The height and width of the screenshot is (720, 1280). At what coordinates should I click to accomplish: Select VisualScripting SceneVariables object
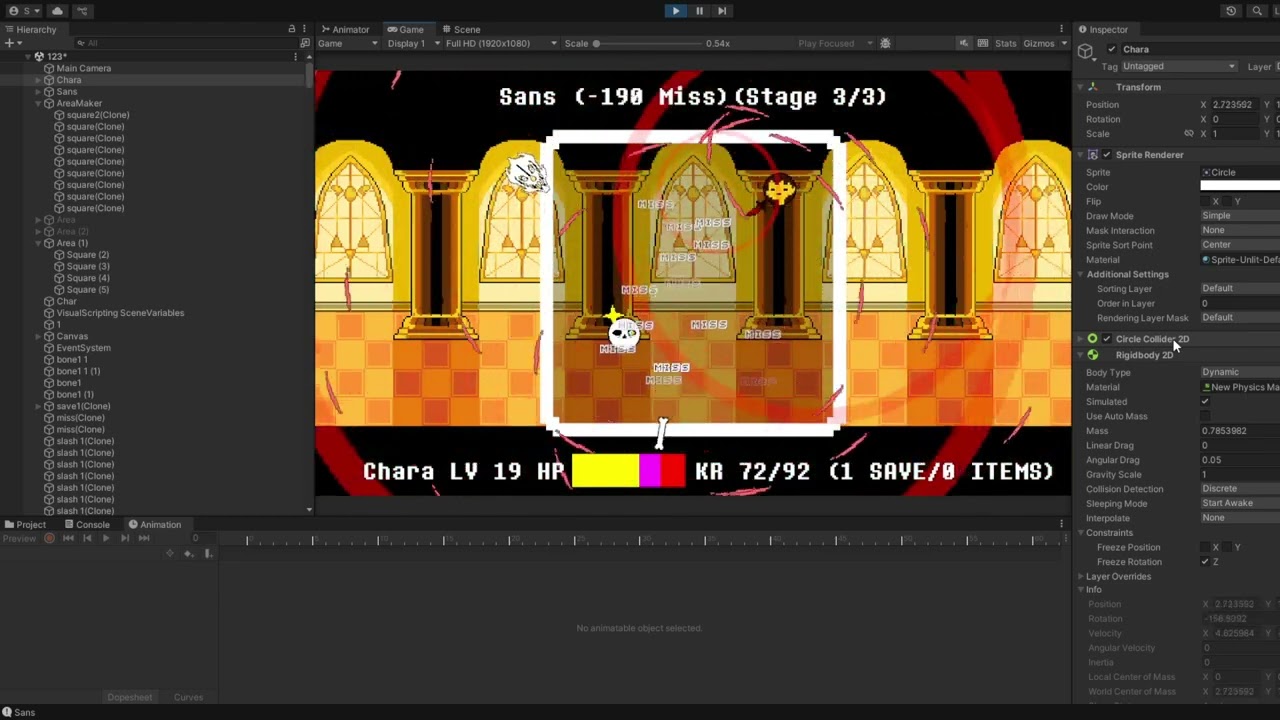tap(120, 313)
